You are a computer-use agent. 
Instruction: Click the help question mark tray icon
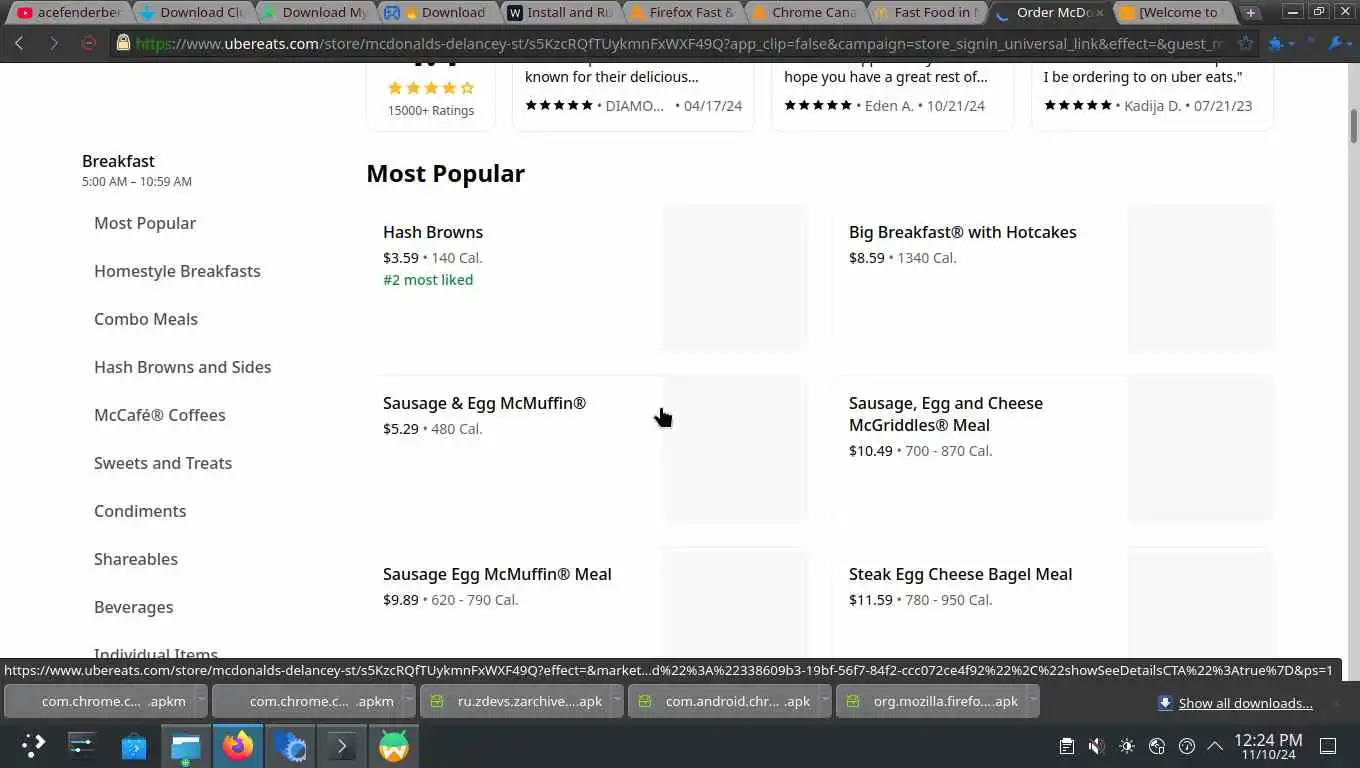tap(1187, 746)
